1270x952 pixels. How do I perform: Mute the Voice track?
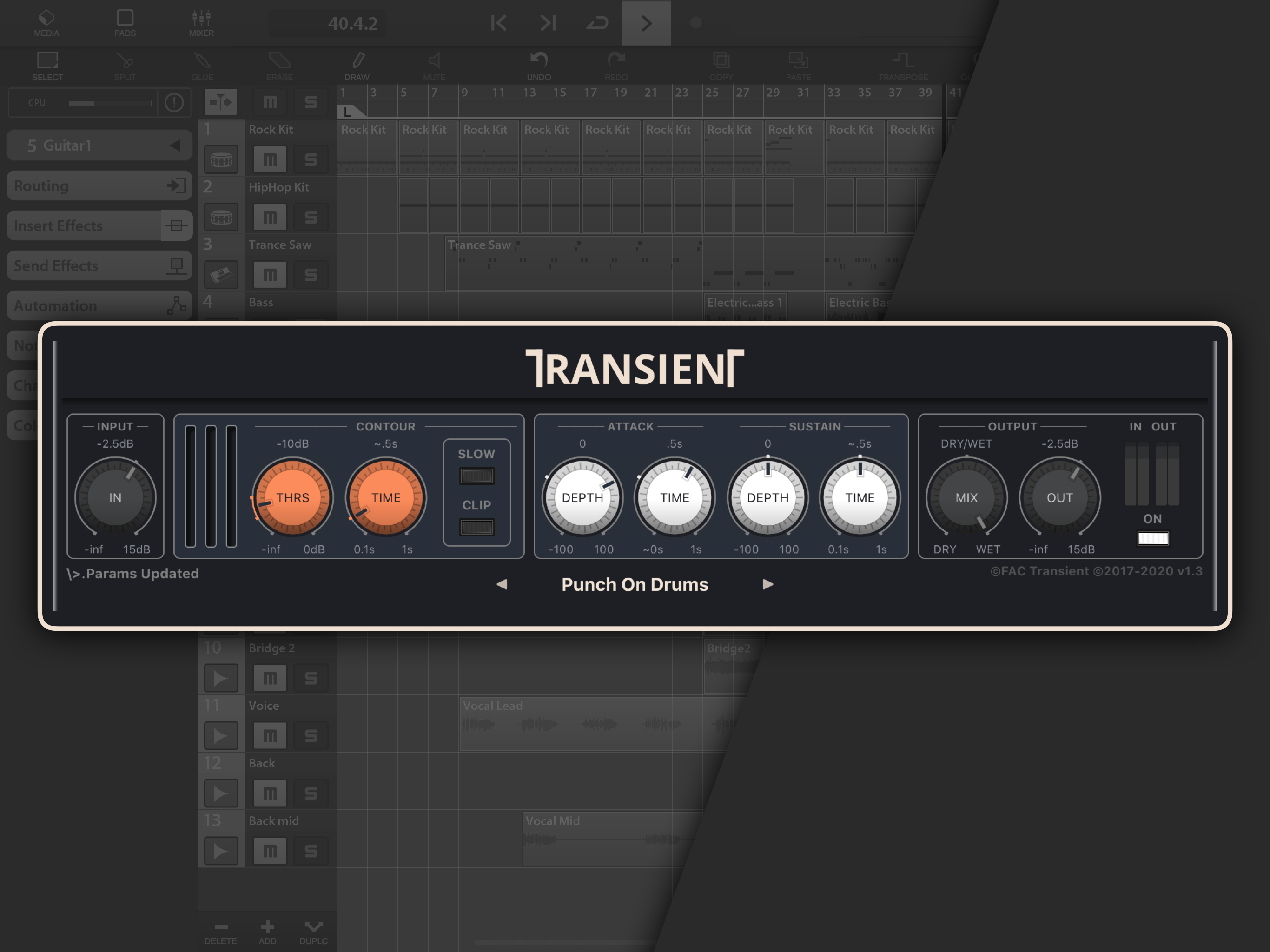tap(269, 735)
